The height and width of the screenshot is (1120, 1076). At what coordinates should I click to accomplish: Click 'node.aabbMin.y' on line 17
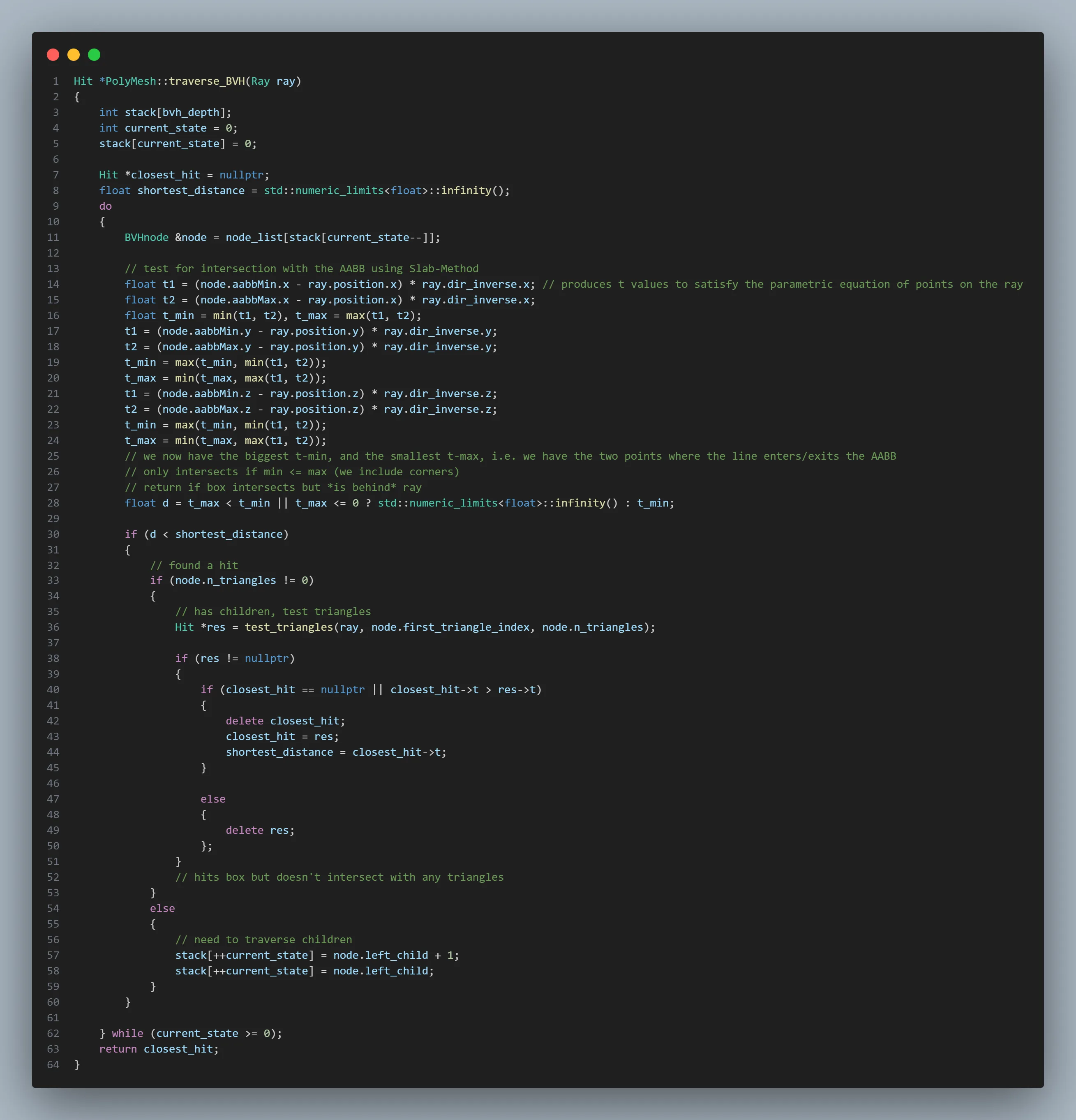tap(207, 331)
